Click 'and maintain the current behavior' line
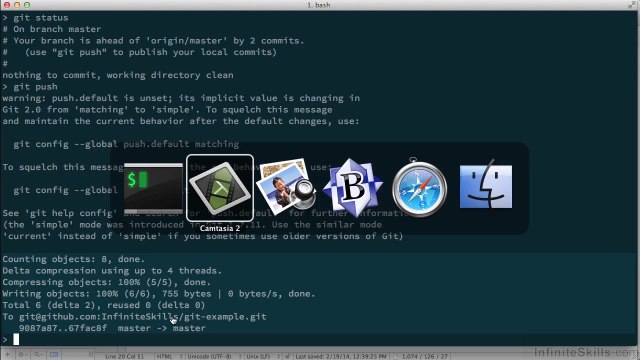Image resolution: width=640 pixels, height=360 pixels. [x=181, y=121]
